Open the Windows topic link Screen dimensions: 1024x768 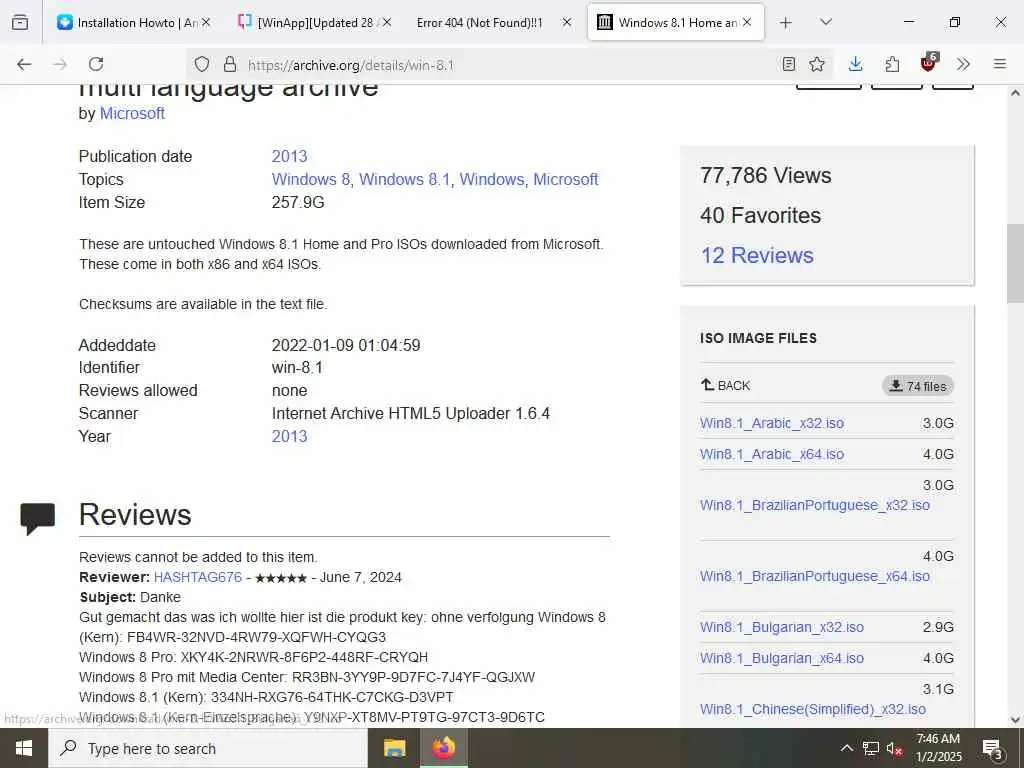[x=492, y=180]
